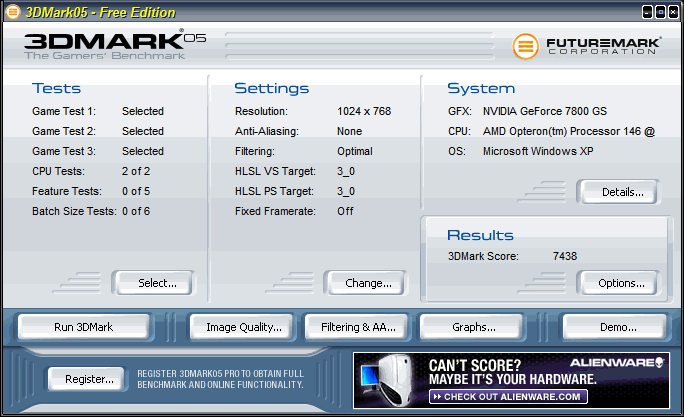Image resolution: width=684 pixels, height=417 pixels.
Task: Maximize the 3DMark05 window
Action: pos(661,12)
